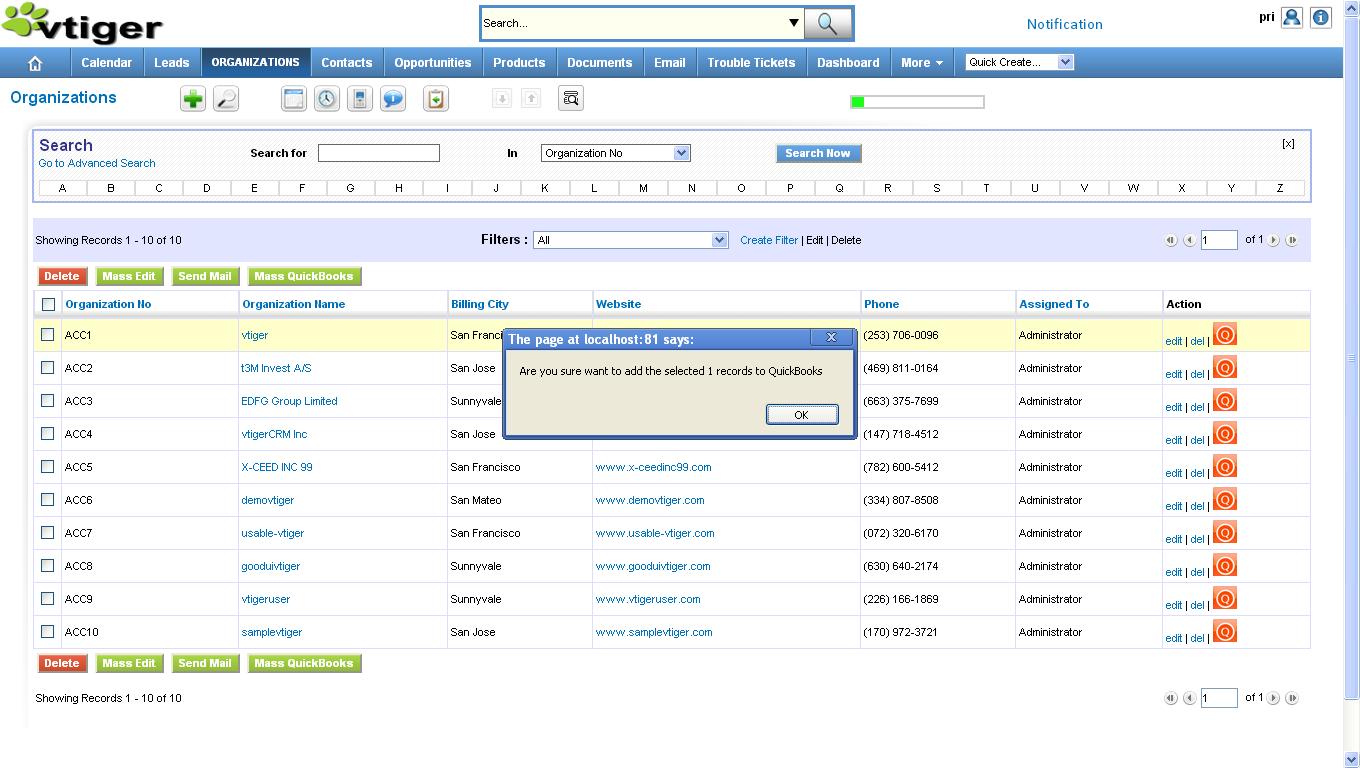Go to the Home icon in navigation bar
1360x768 pixels.
click(x=35, y=63)
